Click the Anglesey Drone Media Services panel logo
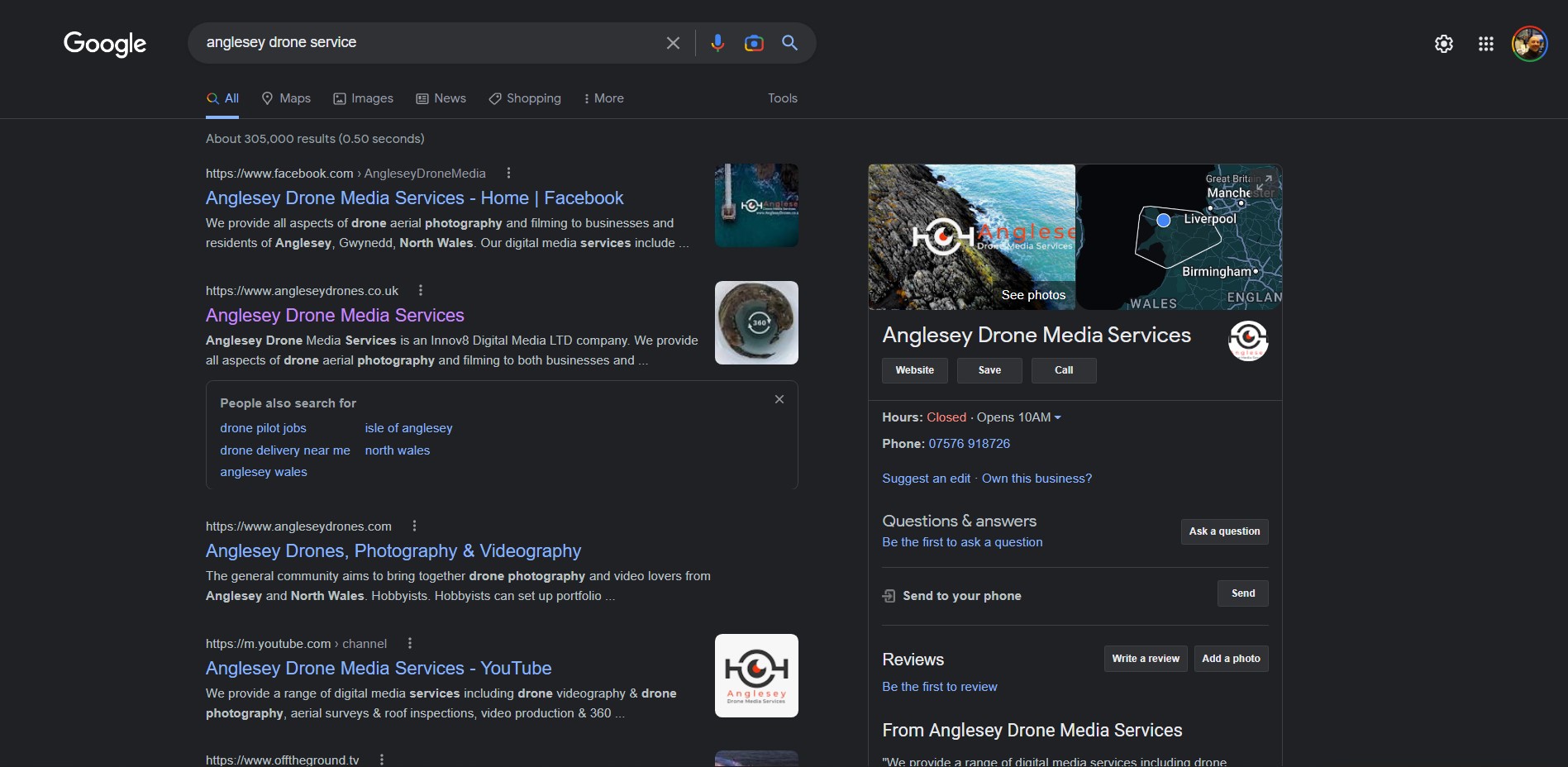The height and width of the screenshot is (767, 1568). [x=1248, y=341]
